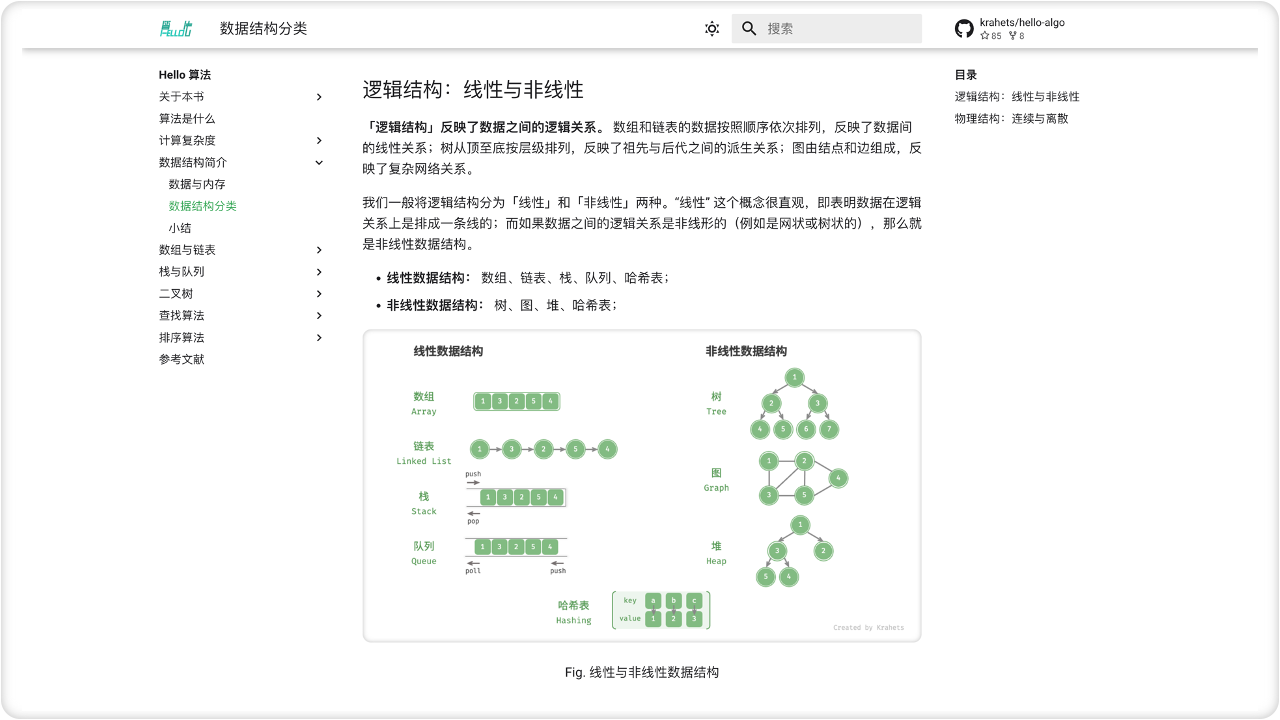Click the GitHub octocat icon

point(964,29)
